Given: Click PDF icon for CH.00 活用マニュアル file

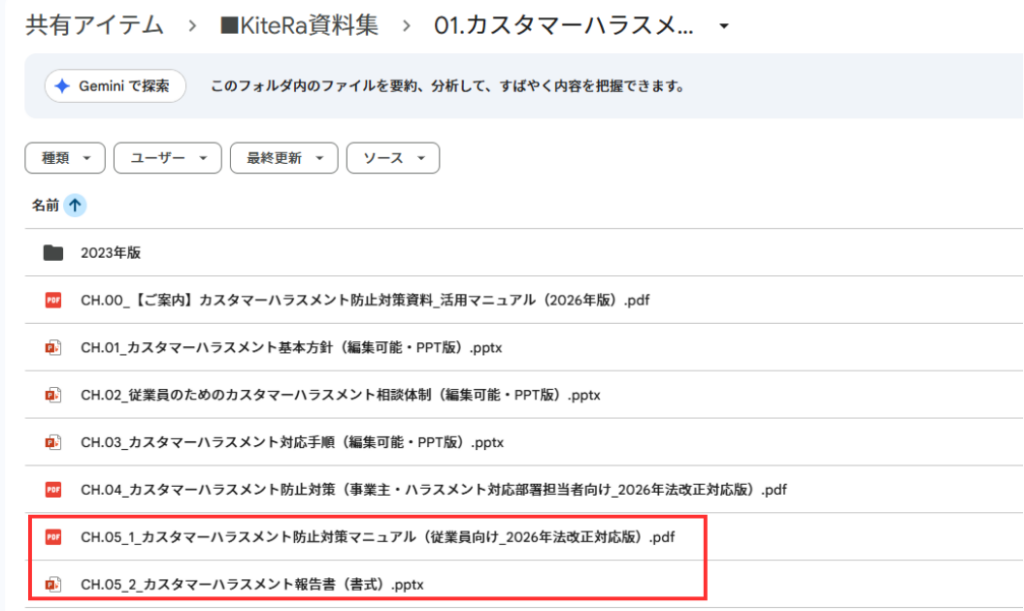Looking at the screenshot, I should click(53, 300).
